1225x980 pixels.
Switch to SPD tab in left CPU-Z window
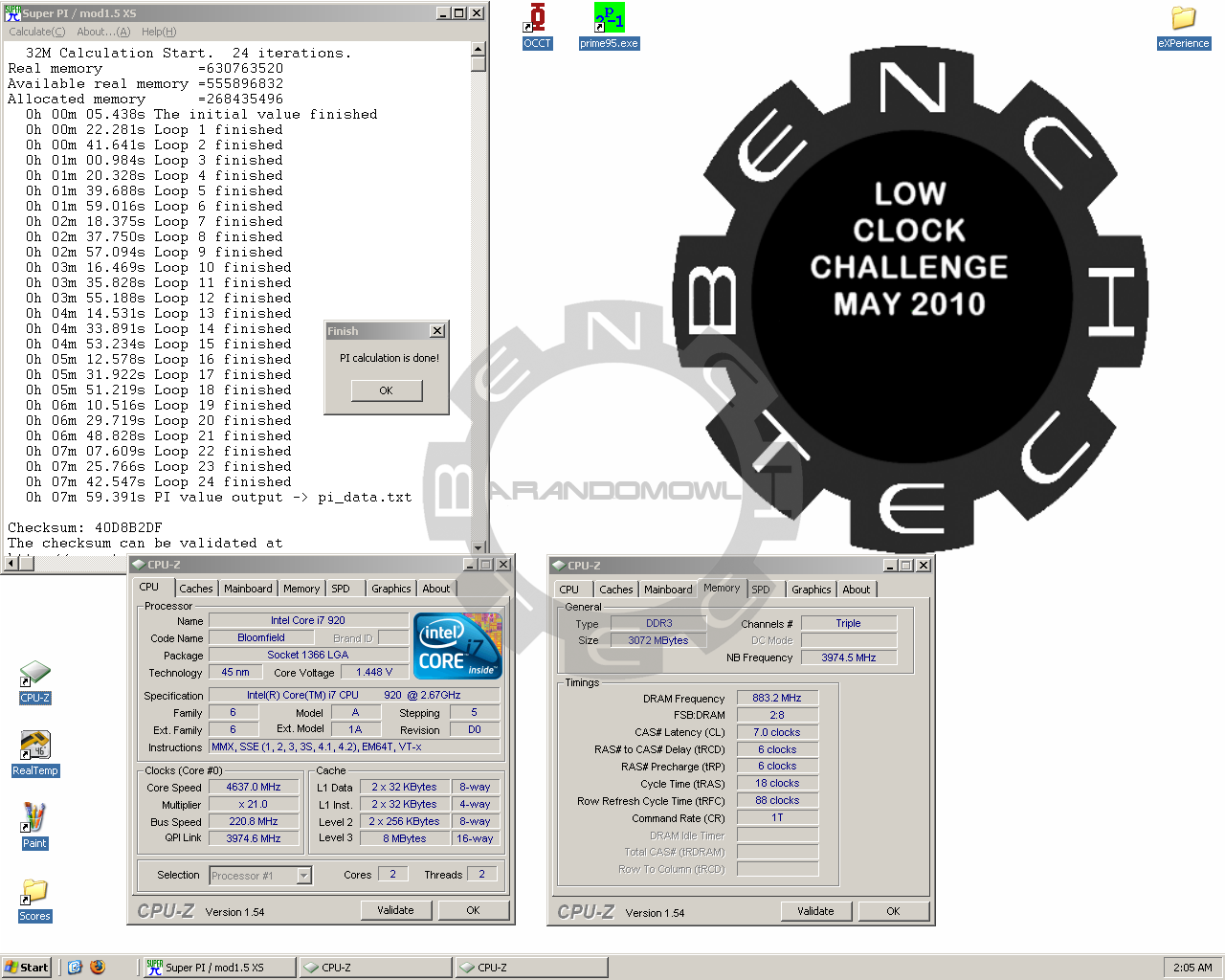(341, 589)
